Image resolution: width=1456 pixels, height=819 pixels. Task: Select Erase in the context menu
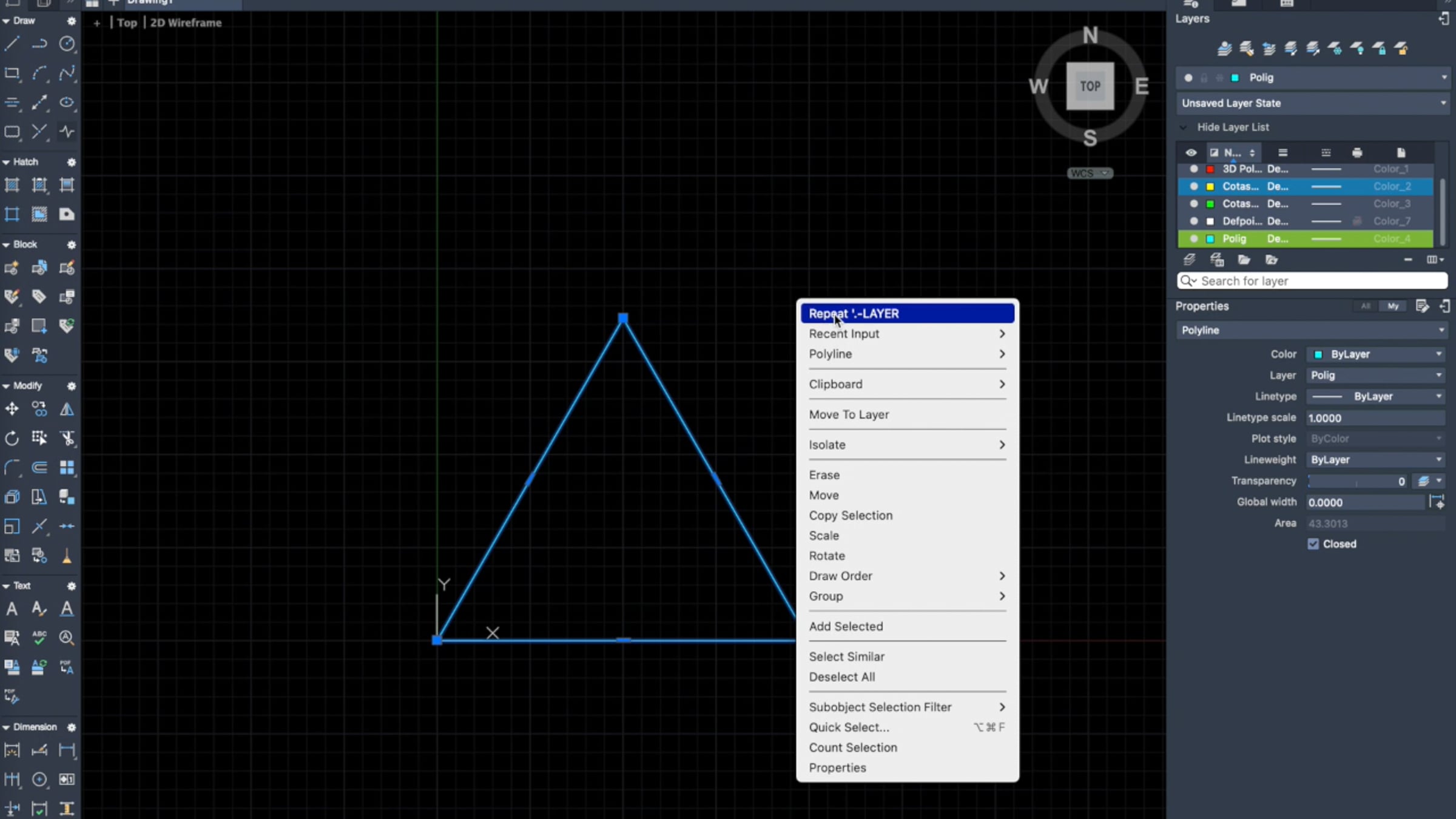coord(824,475)
